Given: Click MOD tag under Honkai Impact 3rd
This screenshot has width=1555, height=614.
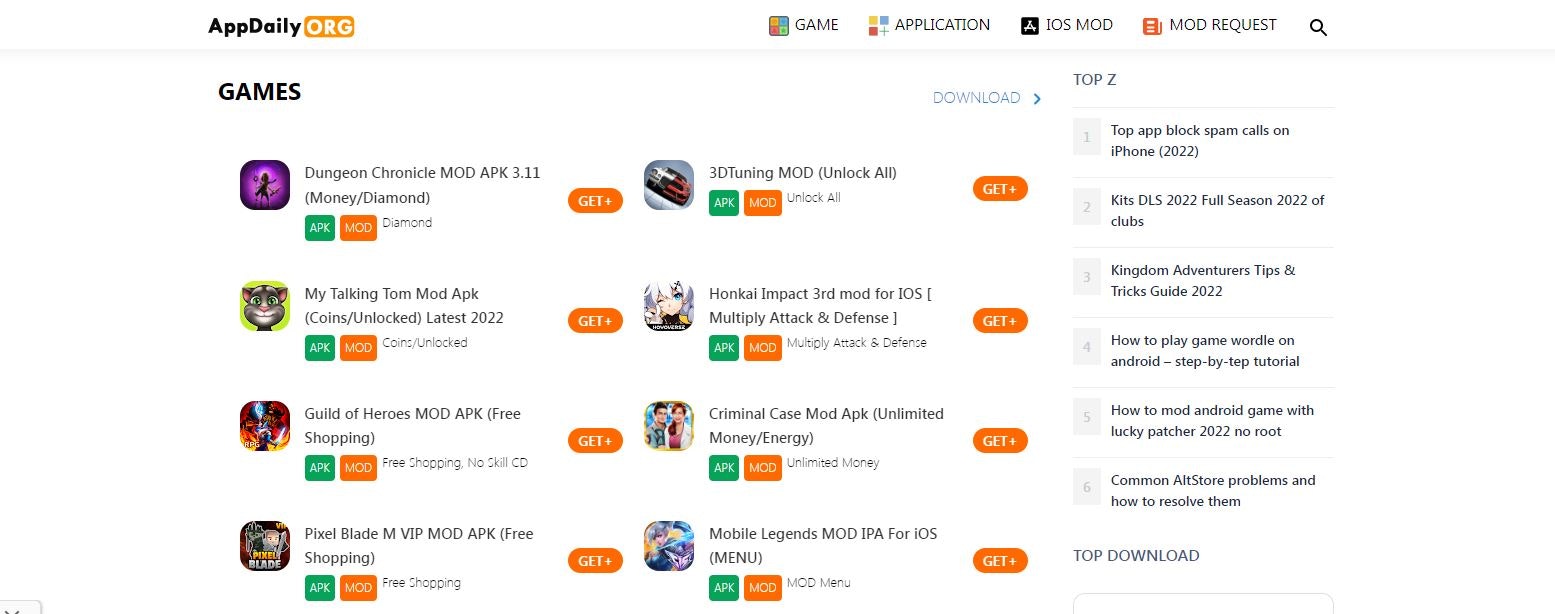Looking at the screenshot, I should (762, 348).
